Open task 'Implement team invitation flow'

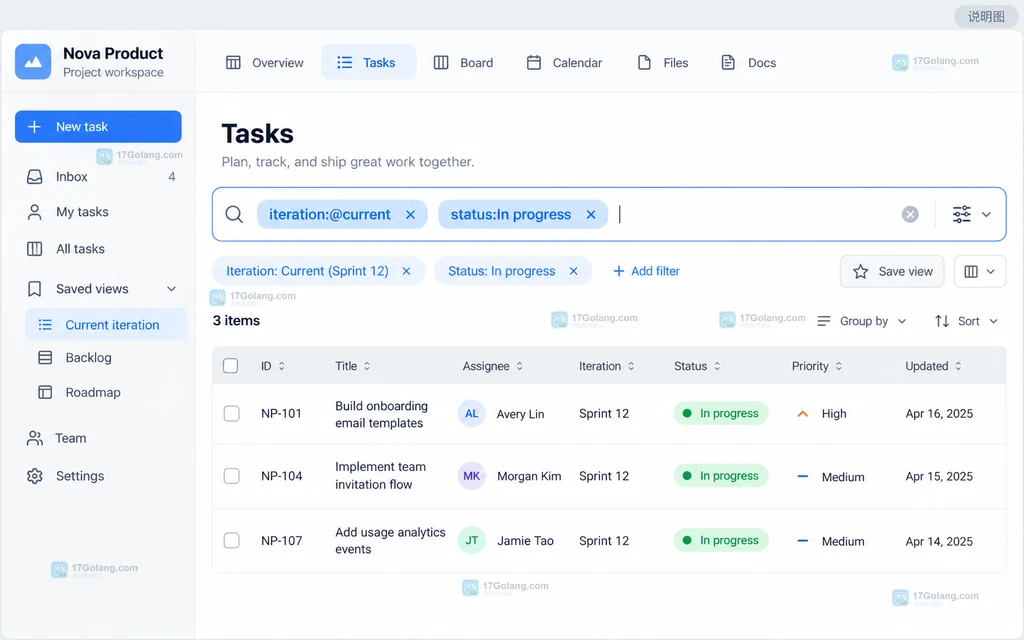[x=380, y=475]
